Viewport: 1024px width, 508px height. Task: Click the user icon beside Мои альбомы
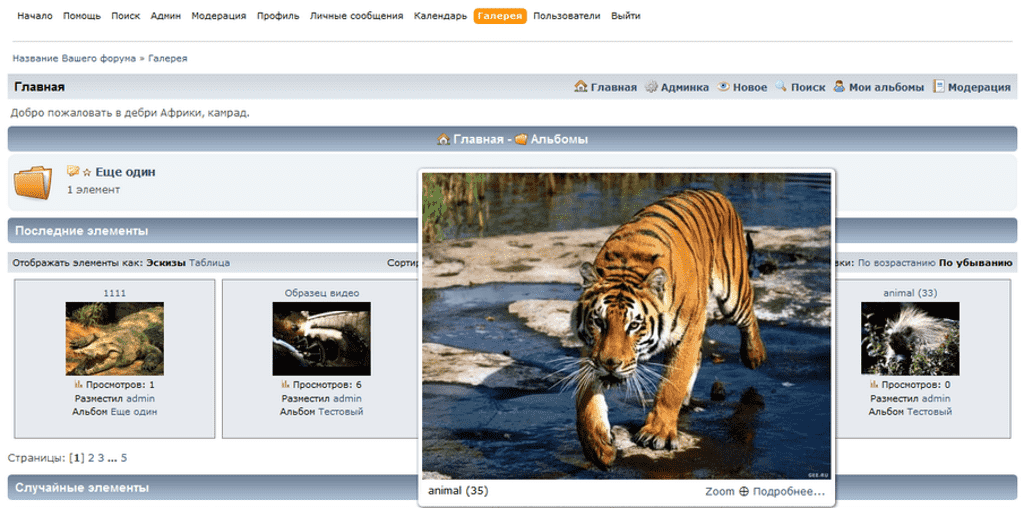(x=839, y=87)
